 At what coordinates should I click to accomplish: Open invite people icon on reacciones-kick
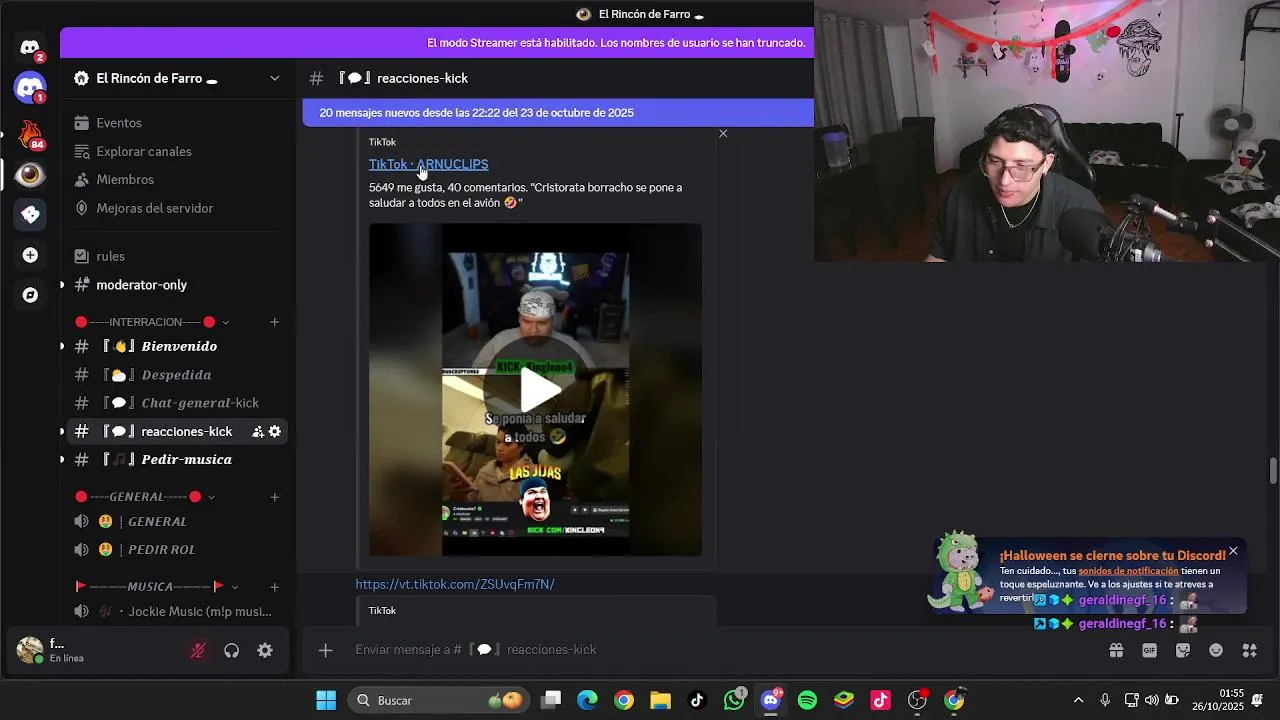(258, 432)
